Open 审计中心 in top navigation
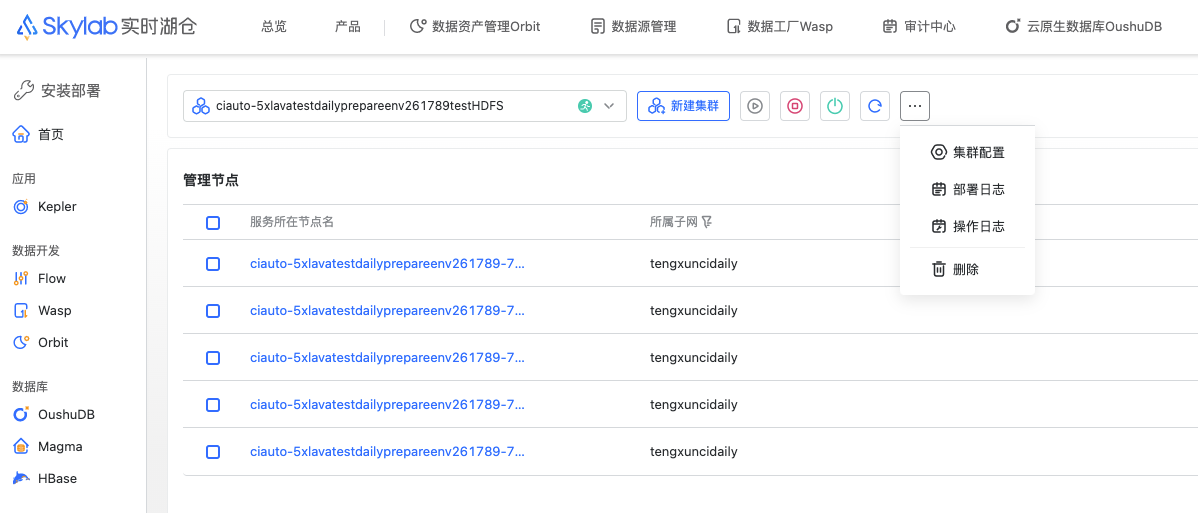 point(919,27)
